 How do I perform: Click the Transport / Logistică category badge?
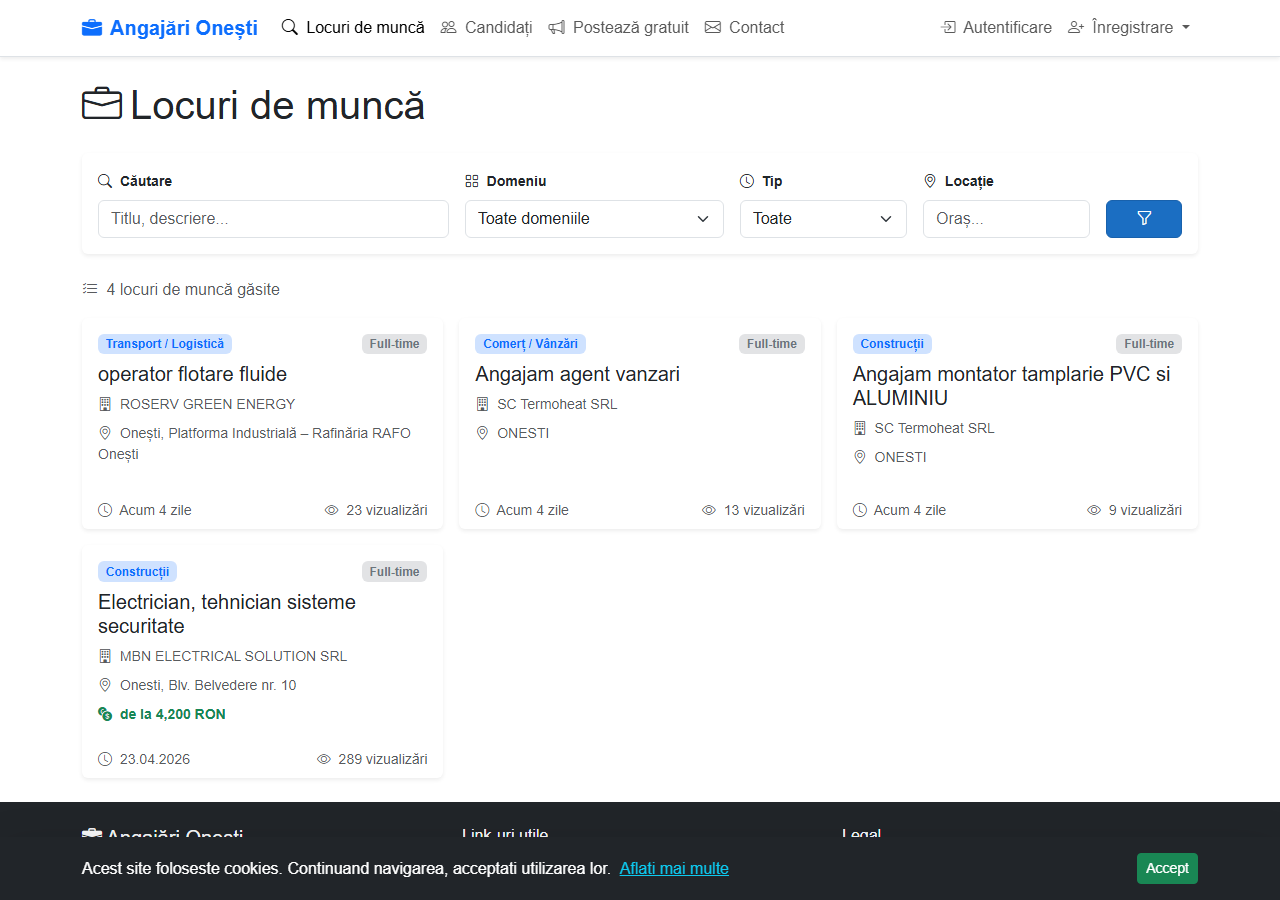tap(165, 344)
